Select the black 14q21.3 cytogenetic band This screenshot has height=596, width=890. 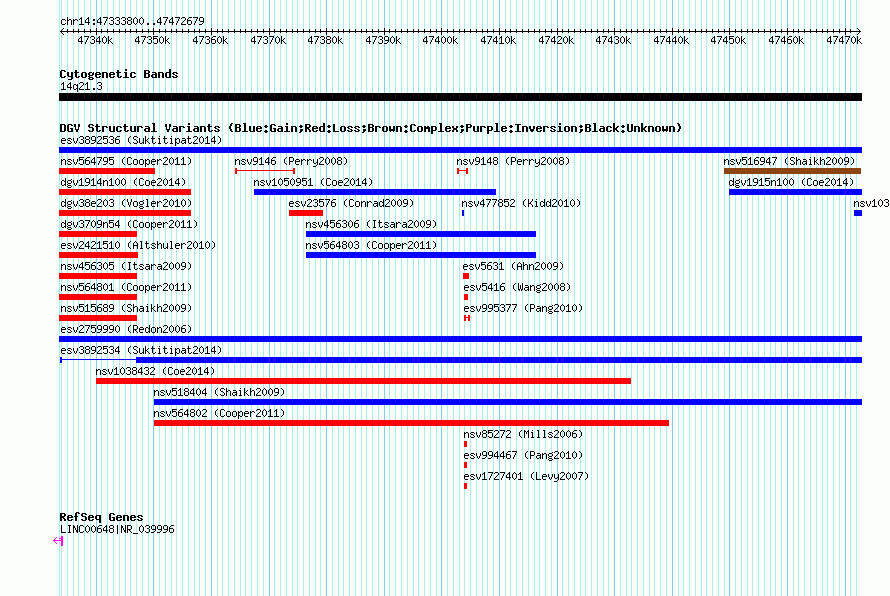460,97
